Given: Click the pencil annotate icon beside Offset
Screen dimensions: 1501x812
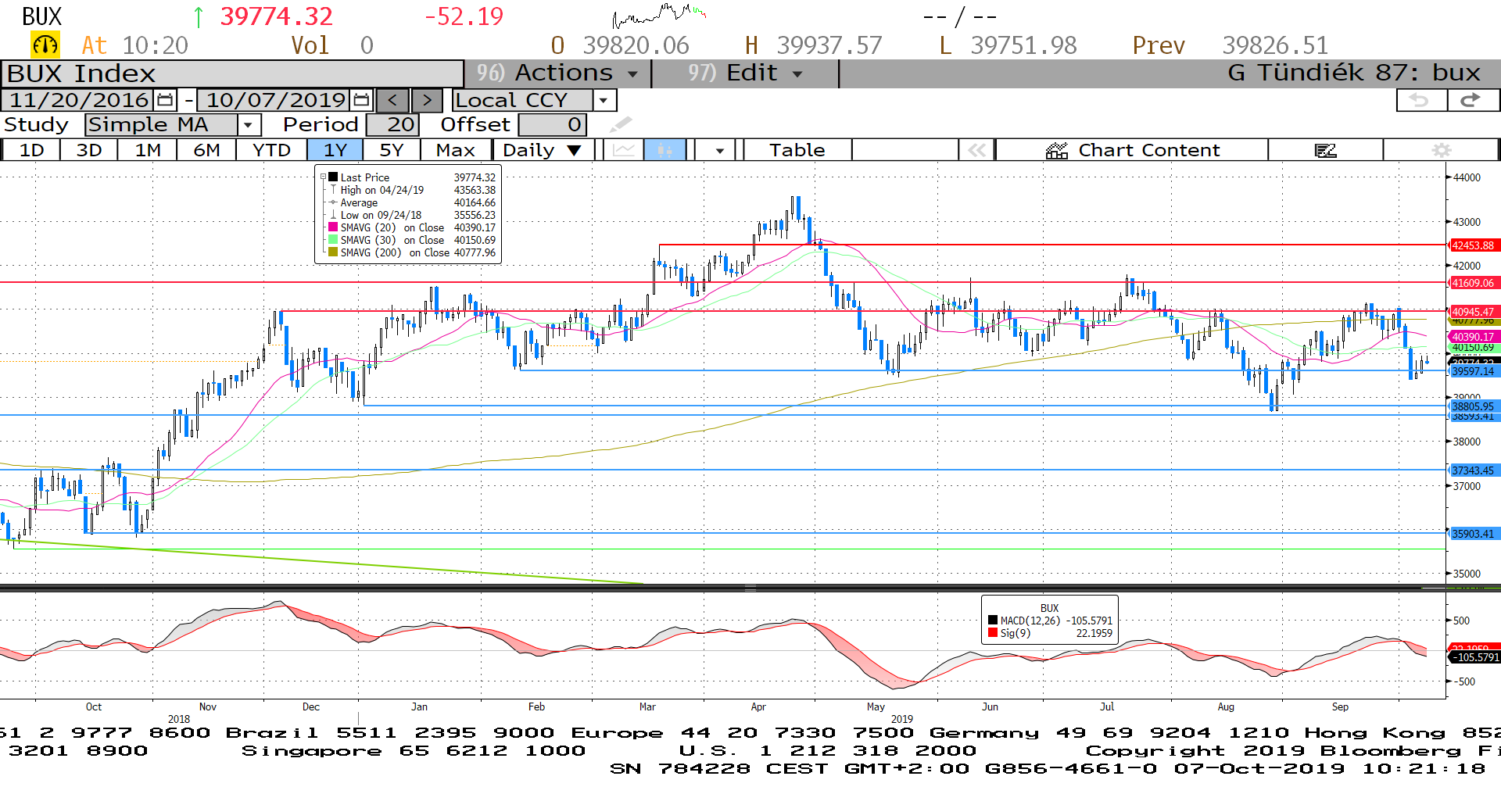Looking at the screenshot, I should click(x=621, y=124).
